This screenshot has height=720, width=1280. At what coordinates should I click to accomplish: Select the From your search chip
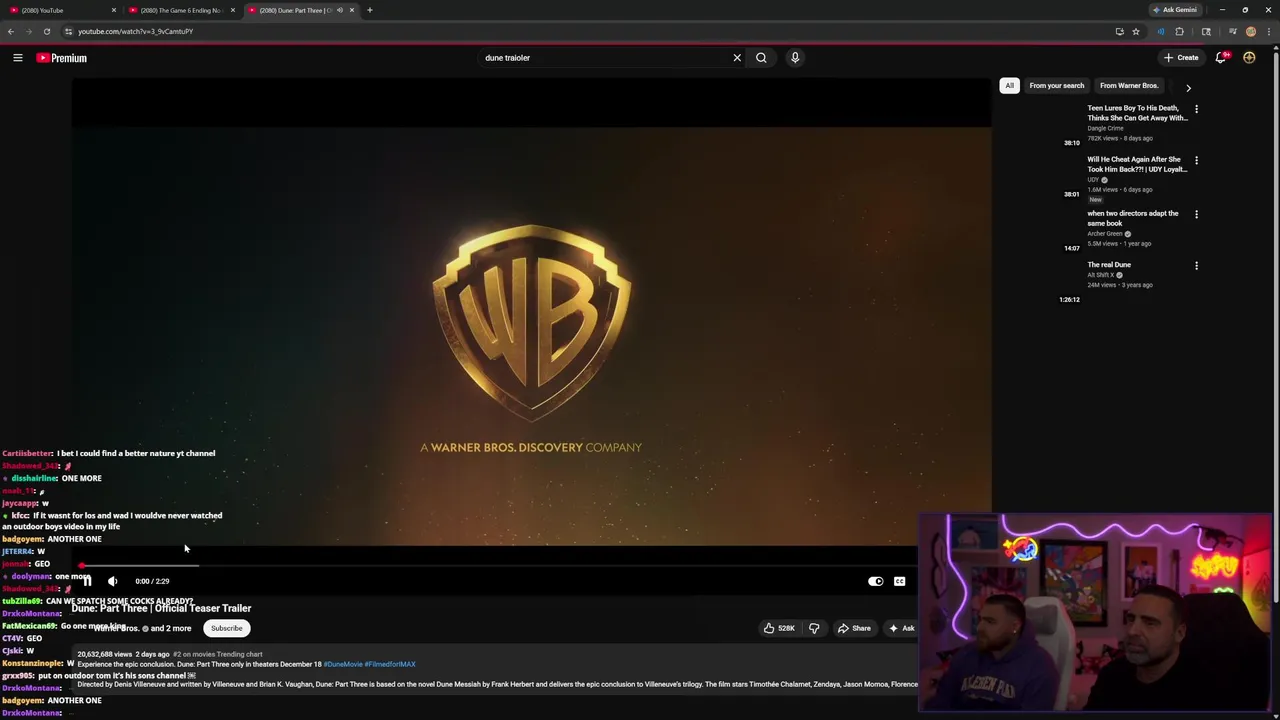click(x=1057, y=86)
